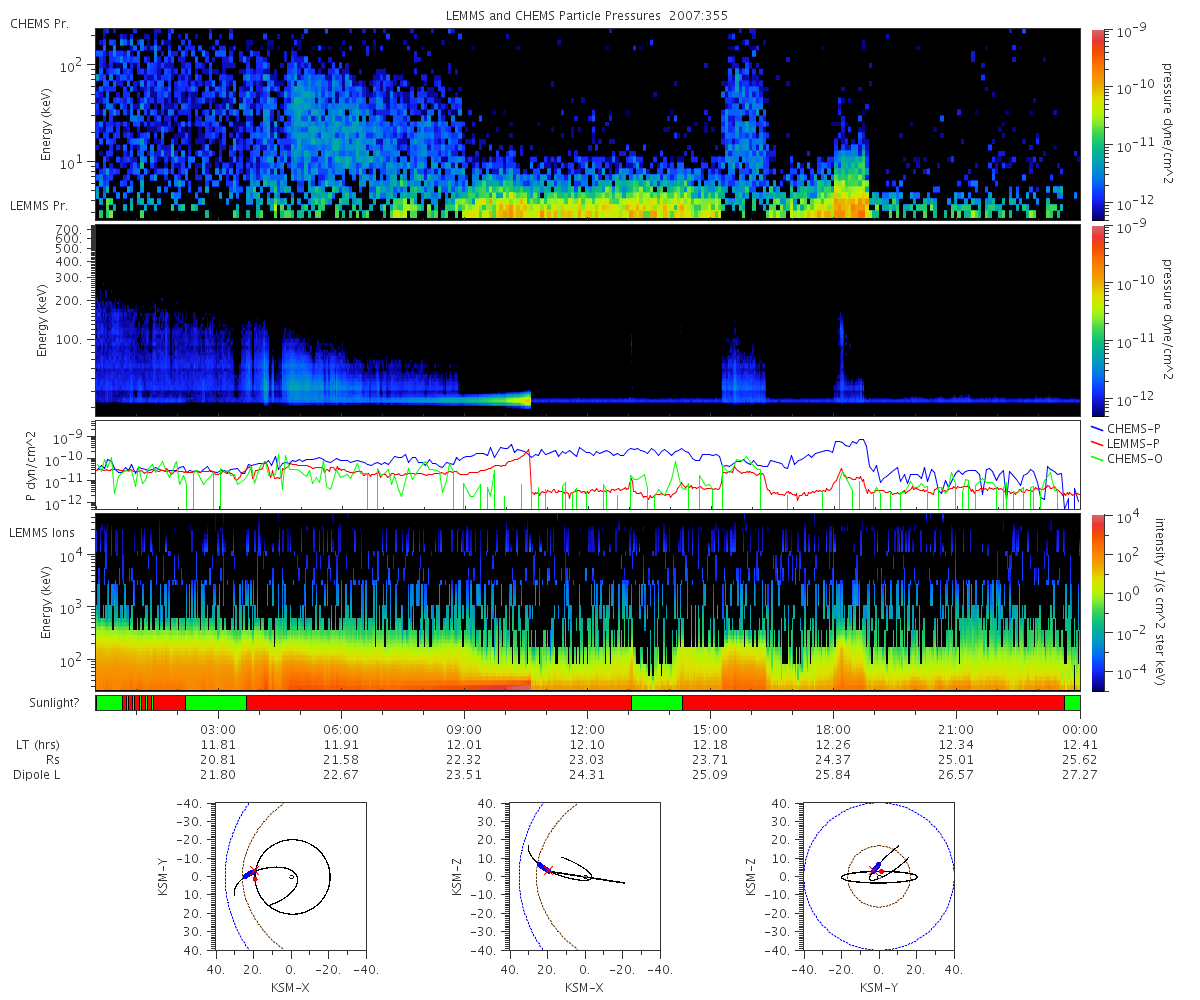The image size is (1200, 1000).
Task: Select the 'Rs' row label
Action: 52,760
